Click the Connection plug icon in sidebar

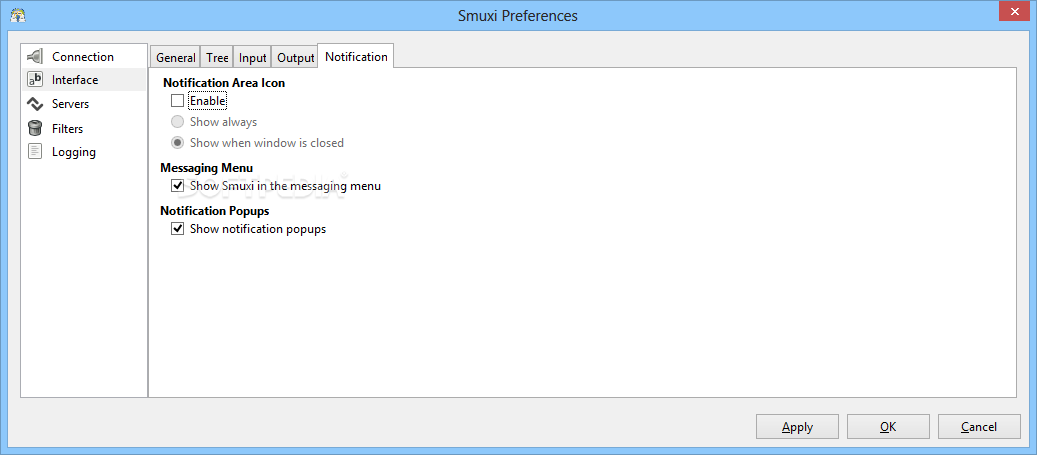(x=35, y=57)
